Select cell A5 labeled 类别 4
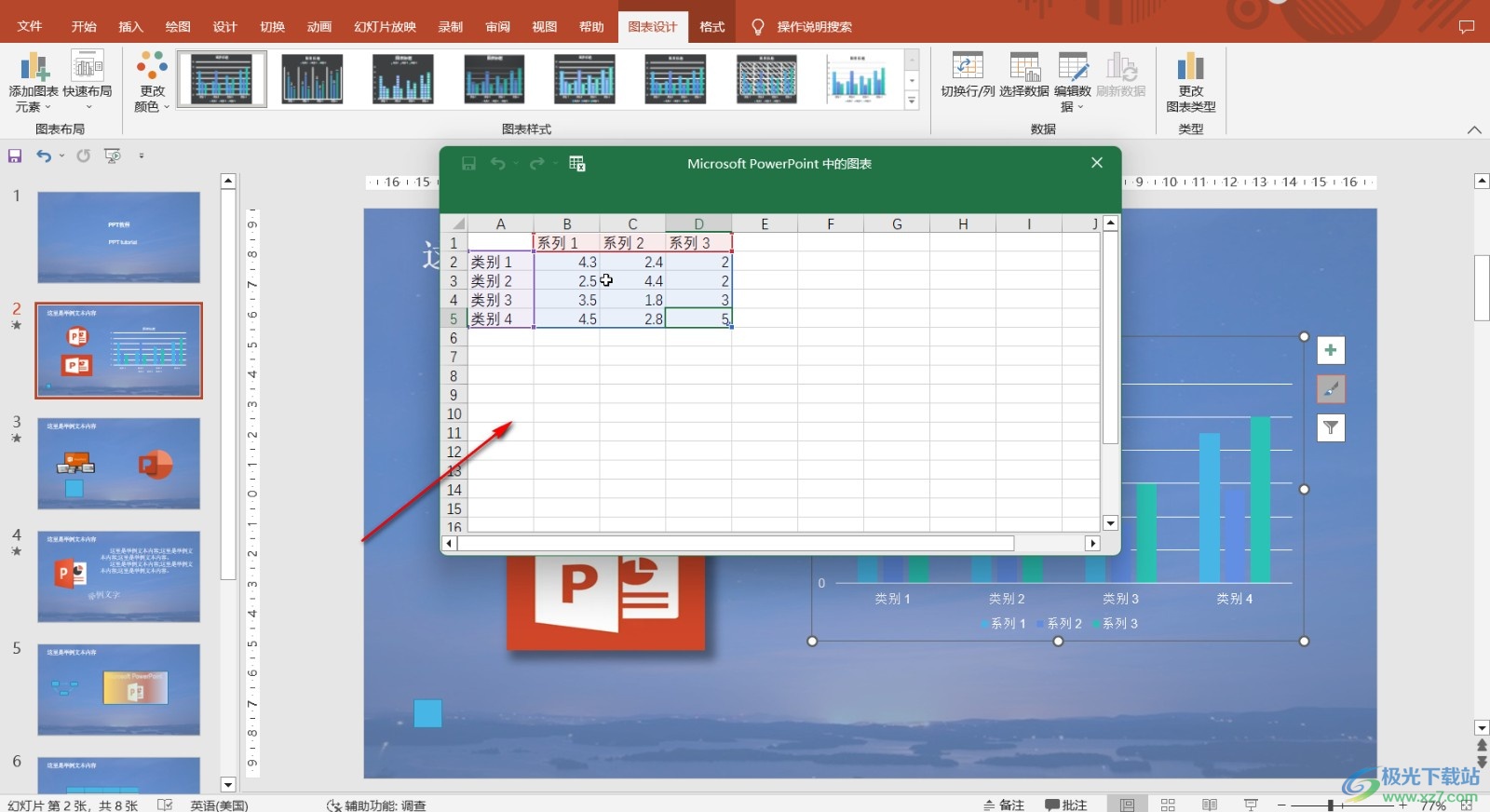This screenshot has height=812, width=1490. click(500, 318)
